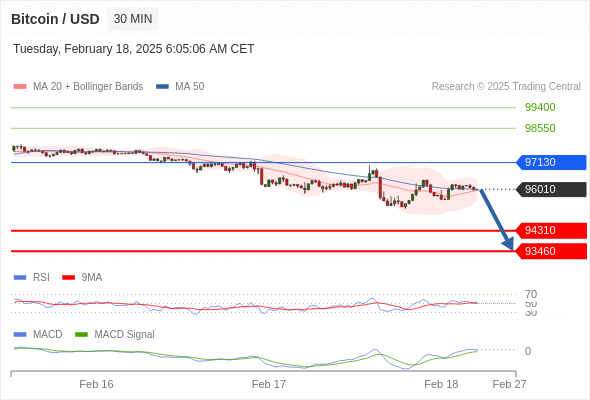Click the blue RSI legend swatch

point(20,278)
